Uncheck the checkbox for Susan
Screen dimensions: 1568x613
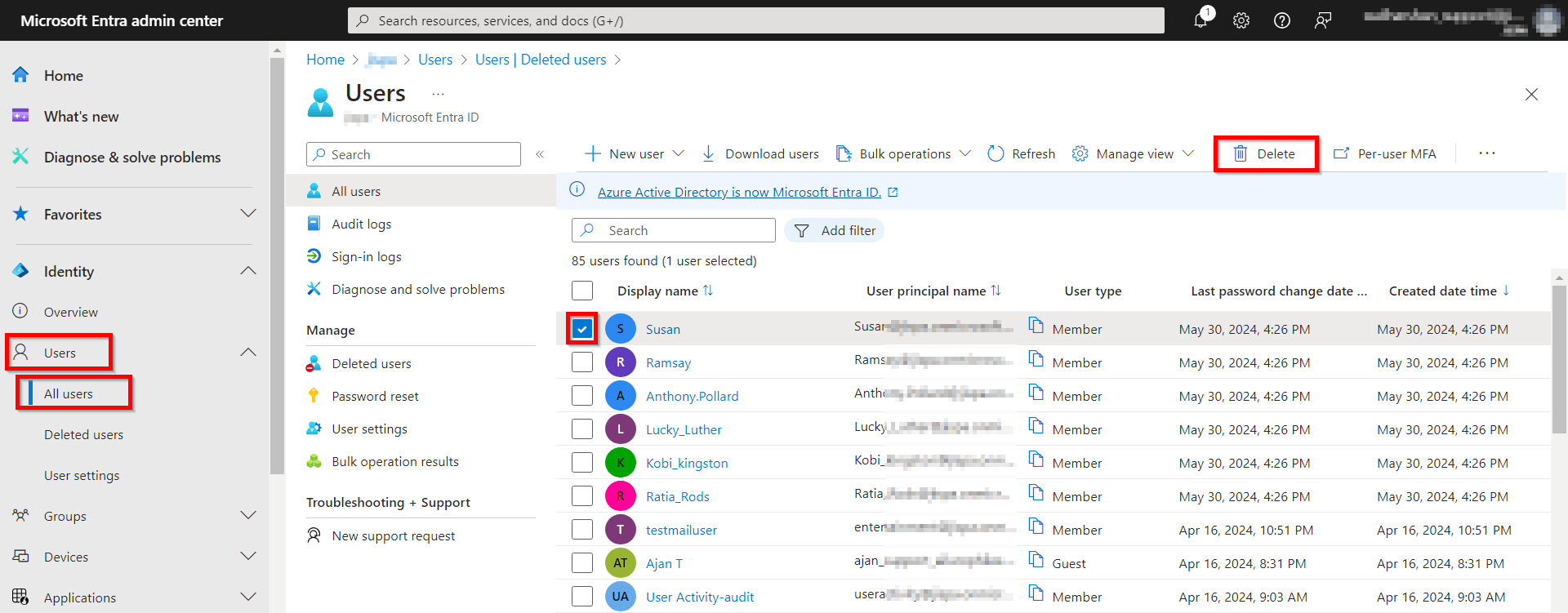pos(581,329)
